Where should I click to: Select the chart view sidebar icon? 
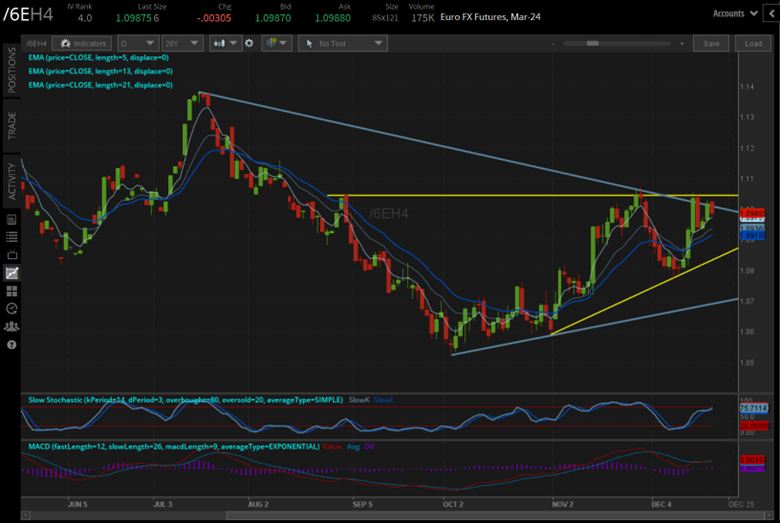(x=11, y=272)
